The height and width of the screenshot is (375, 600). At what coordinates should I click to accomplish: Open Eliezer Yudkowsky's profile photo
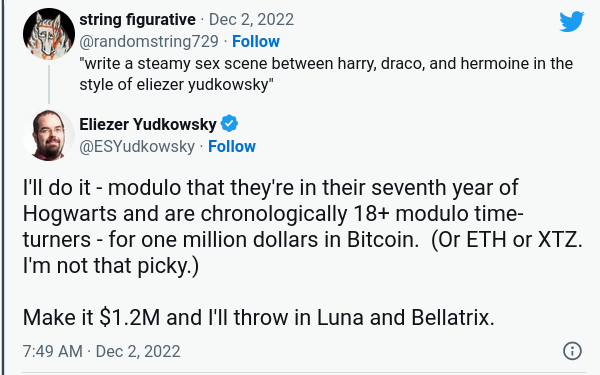tap(49, 135)
